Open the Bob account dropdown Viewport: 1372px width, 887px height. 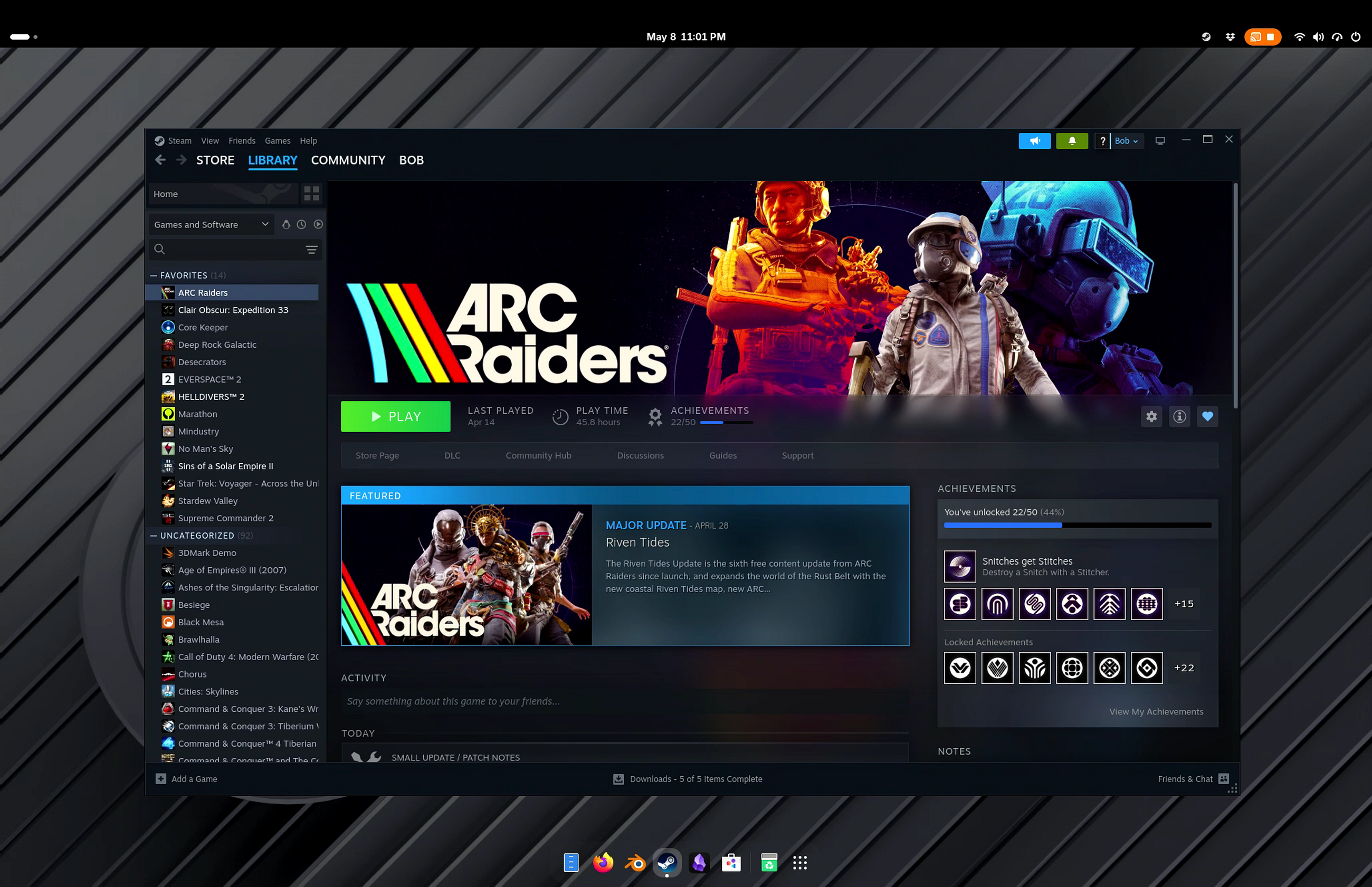pos(1126,141)
